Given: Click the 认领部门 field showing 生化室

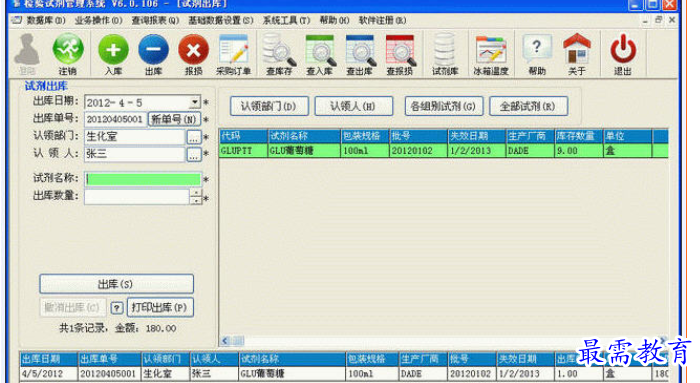Looking at the screenshot, I should (134, 137).
